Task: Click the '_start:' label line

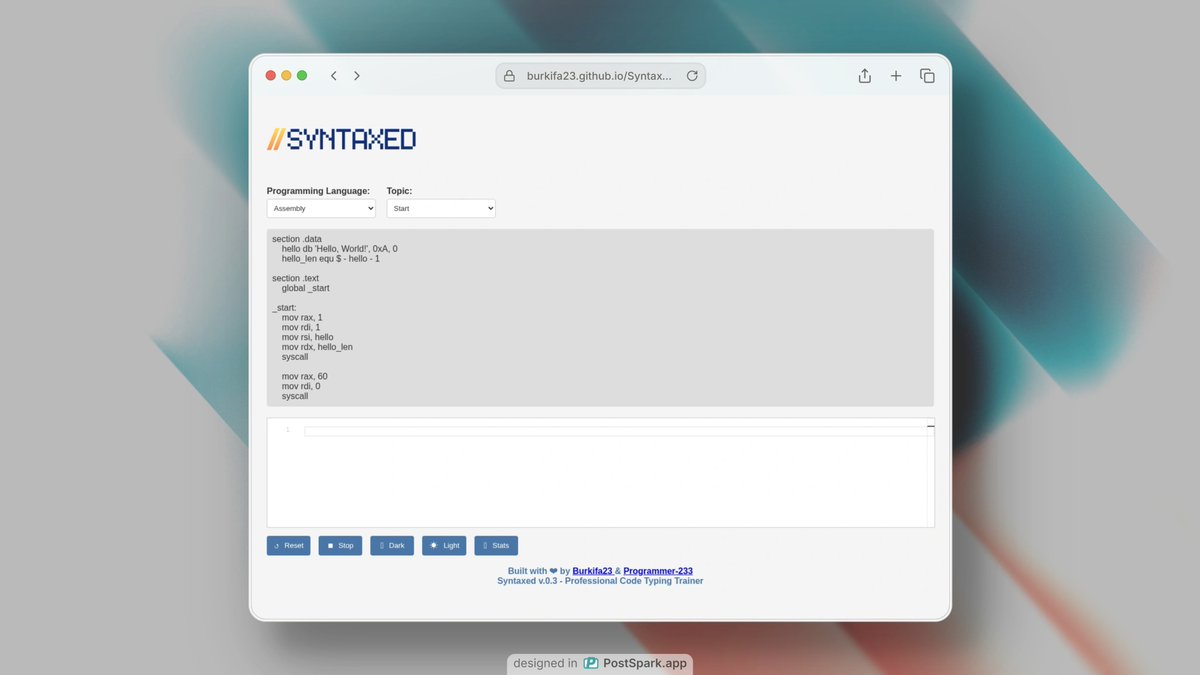Action: coord(284,307)
